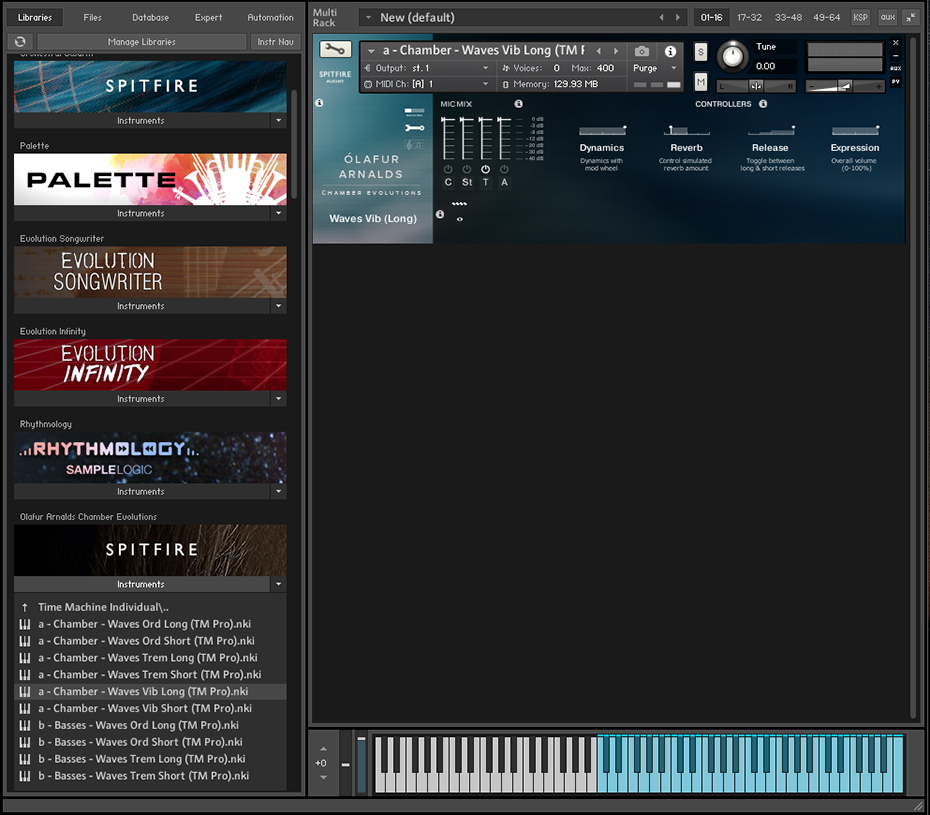Select previous multi rack preset arrow
The image size is (930, 815).
(661, 18)
